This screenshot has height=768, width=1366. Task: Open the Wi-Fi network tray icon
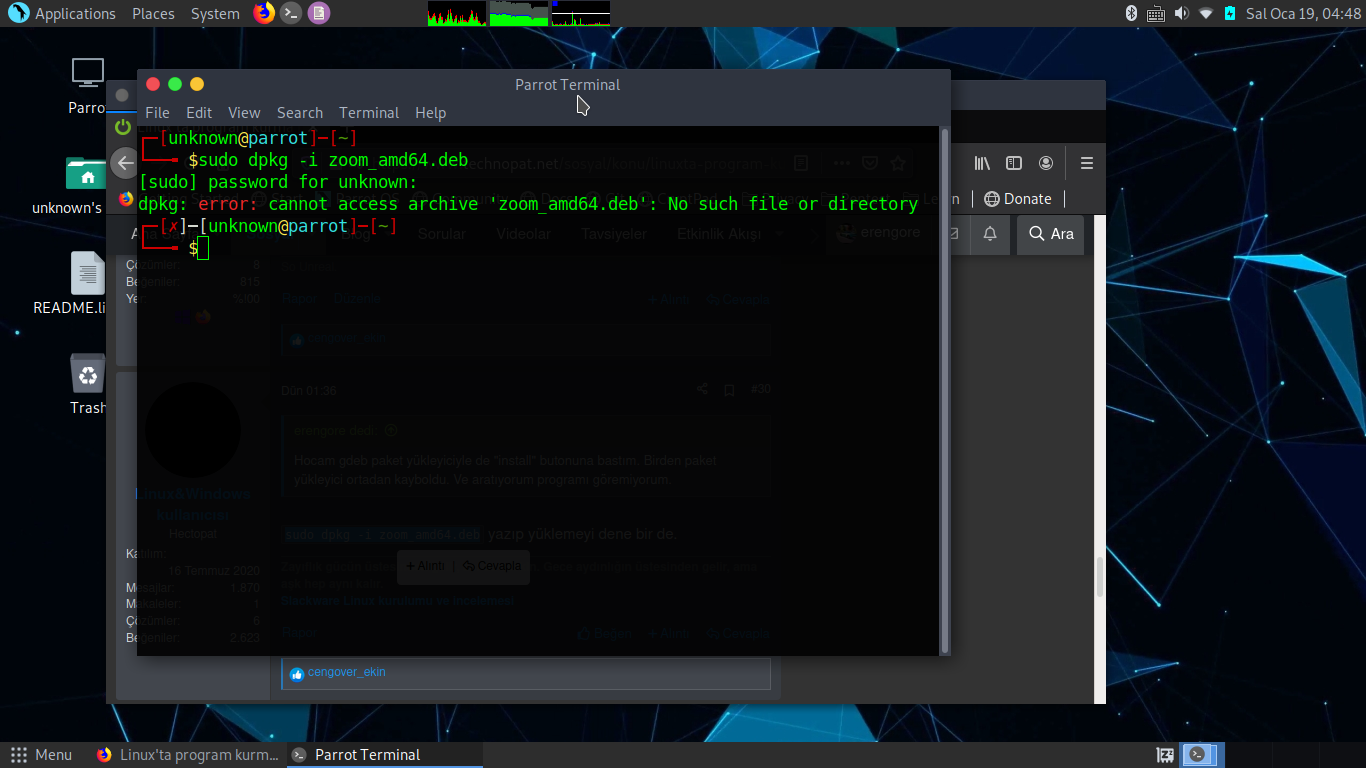1206,13
